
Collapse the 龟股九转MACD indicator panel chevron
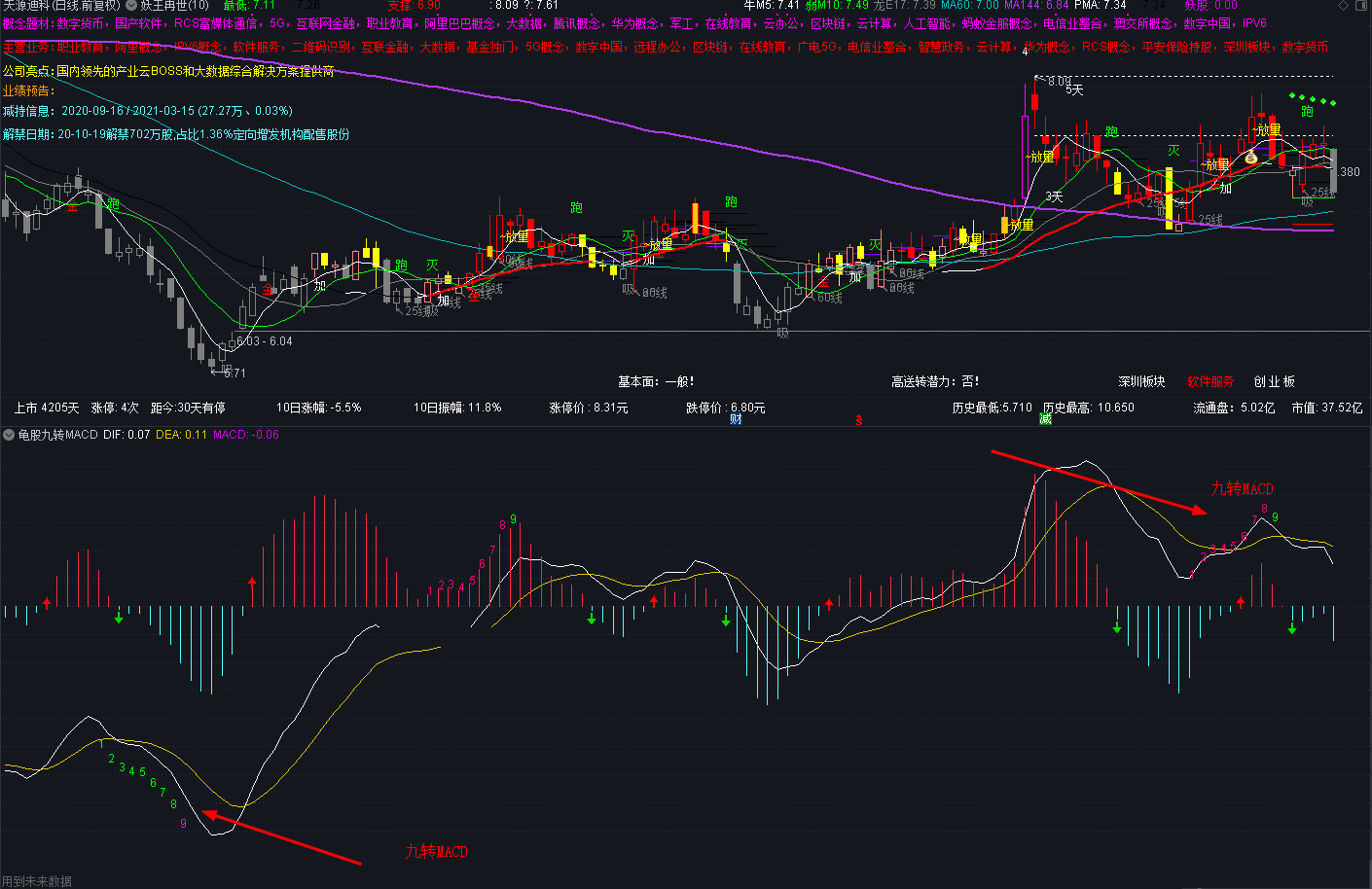[9, 435]
